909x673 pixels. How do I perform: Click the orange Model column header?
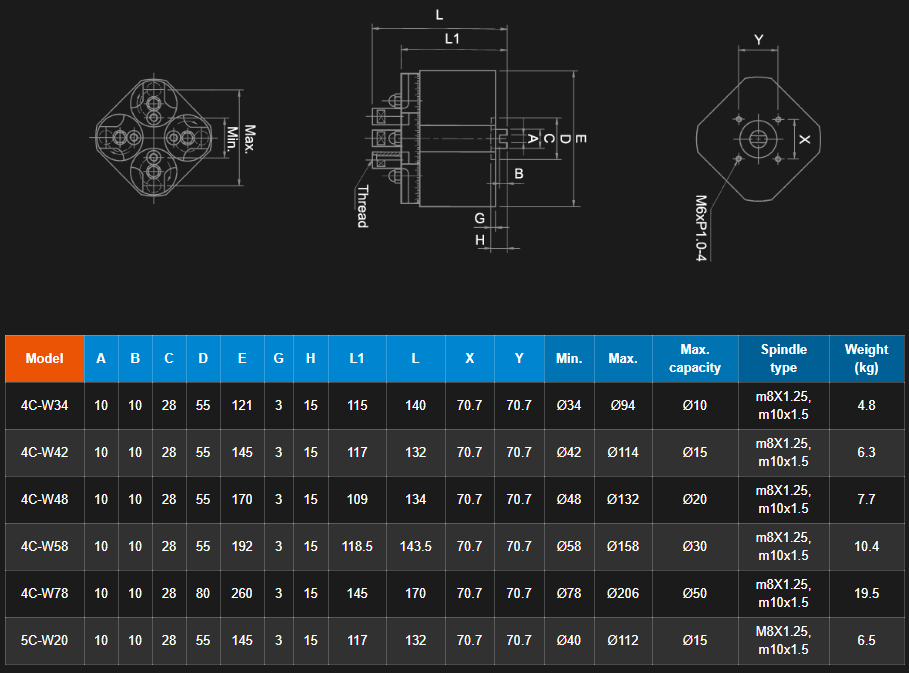point(44,358)
